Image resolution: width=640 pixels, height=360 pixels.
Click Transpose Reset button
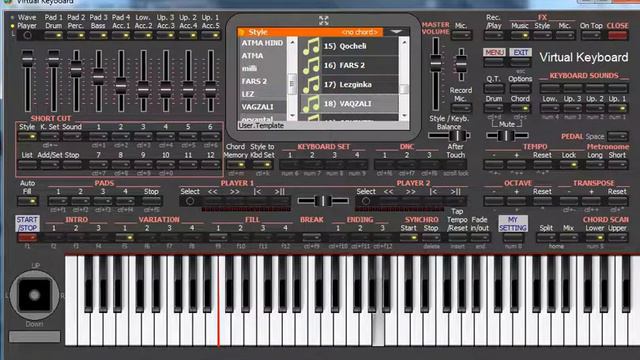[x=617, y=201]
